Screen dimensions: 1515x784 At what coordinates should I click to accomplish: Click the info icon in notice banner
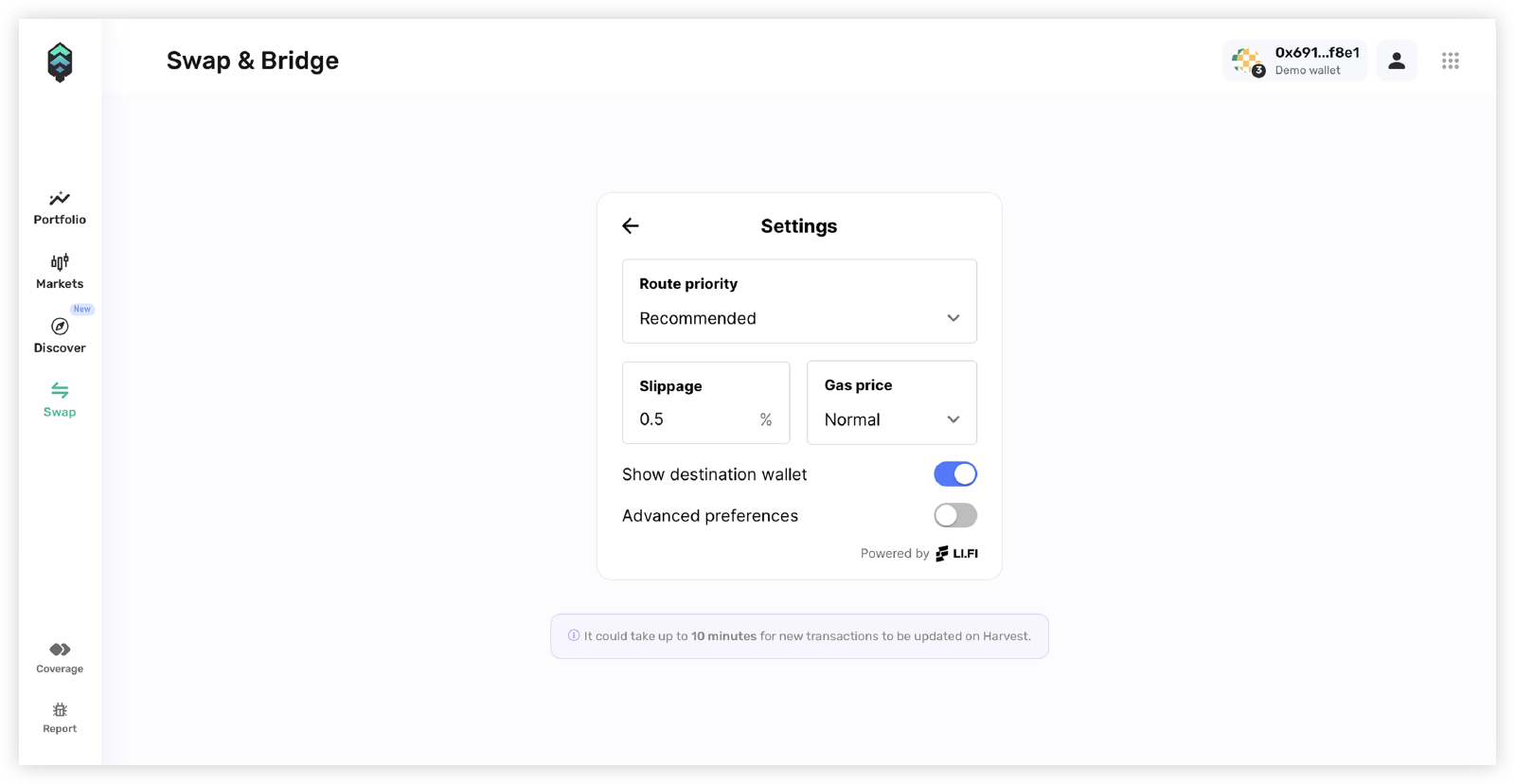pyautogui.click(x=574, y=635)
